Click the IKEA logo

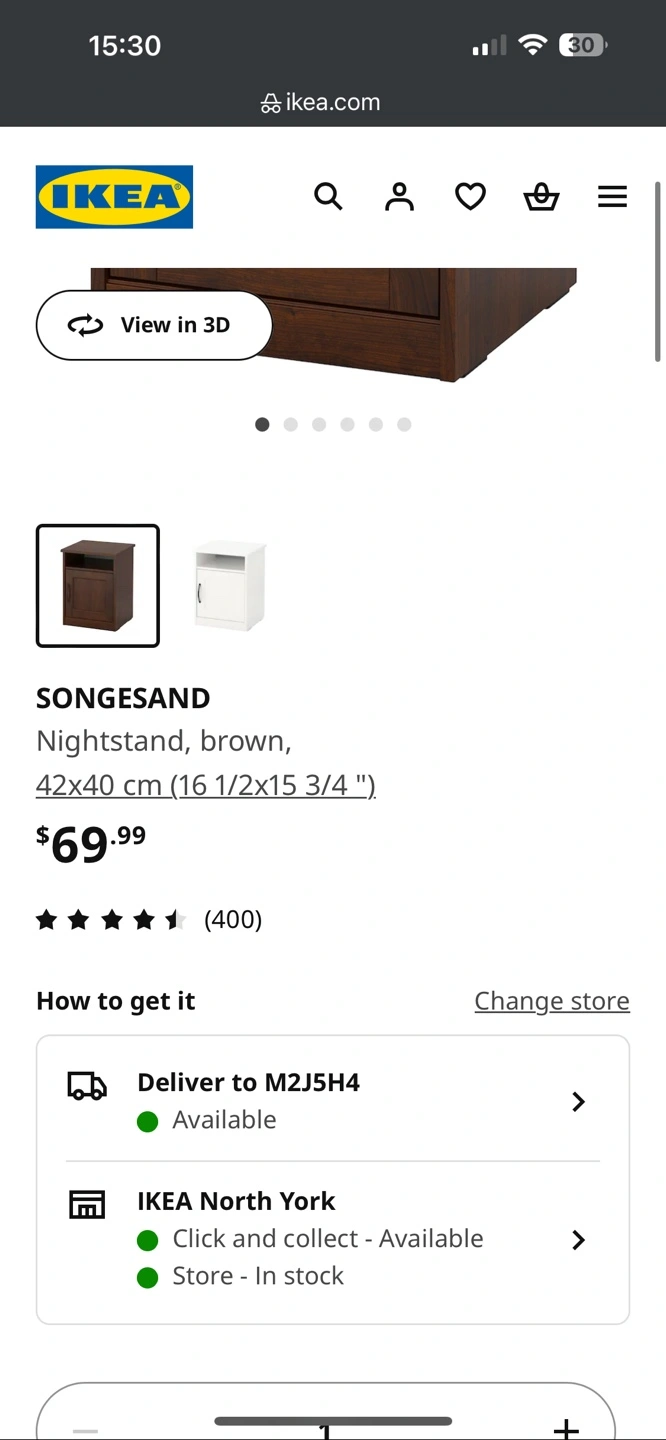click(x=114, y=196)
